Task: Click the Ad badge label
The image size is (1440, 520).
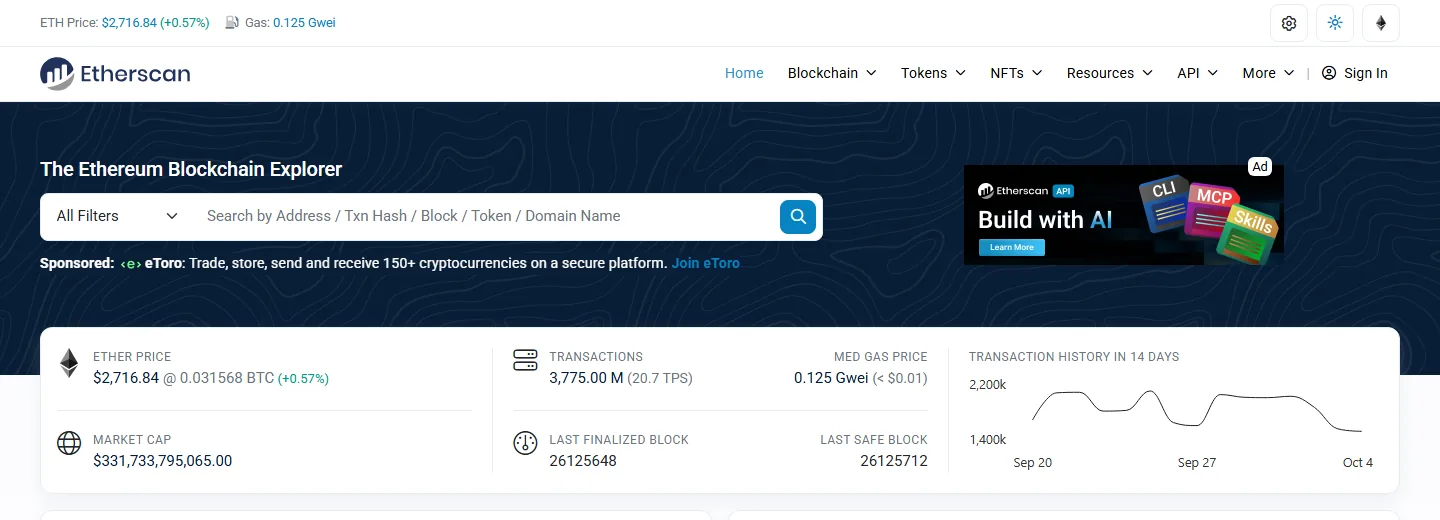Action: 1260,167
